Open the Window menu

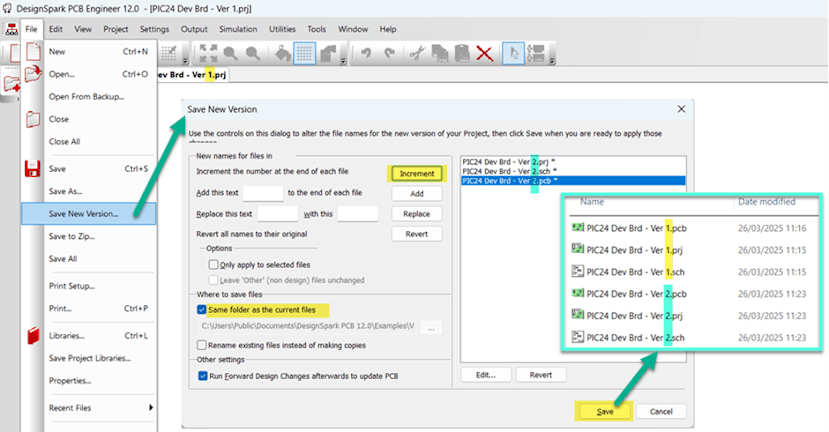tap(353, 29)
